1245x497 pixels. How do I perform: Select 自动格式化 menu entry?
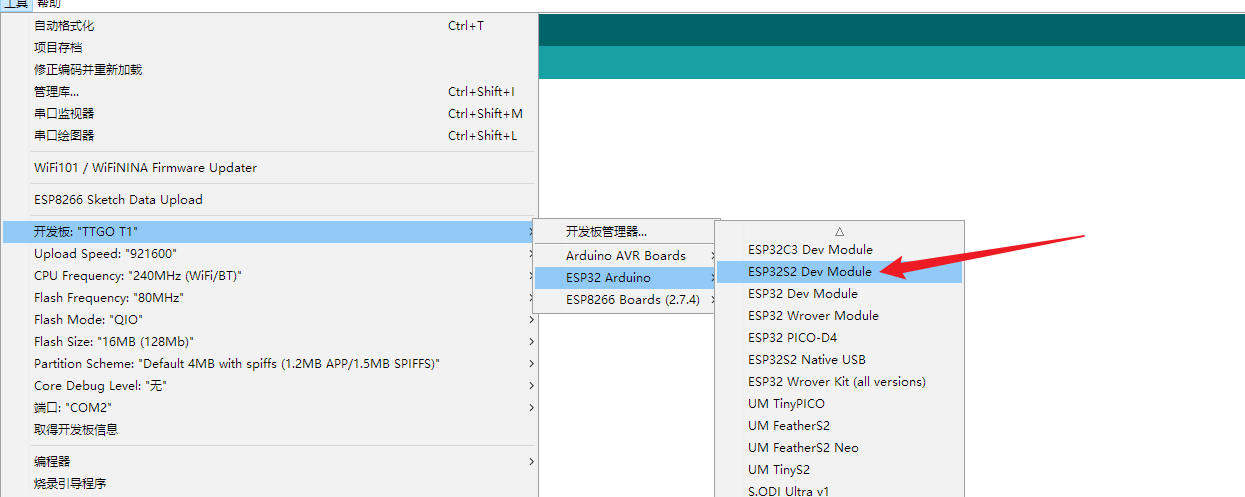click(x=269, y=26)
